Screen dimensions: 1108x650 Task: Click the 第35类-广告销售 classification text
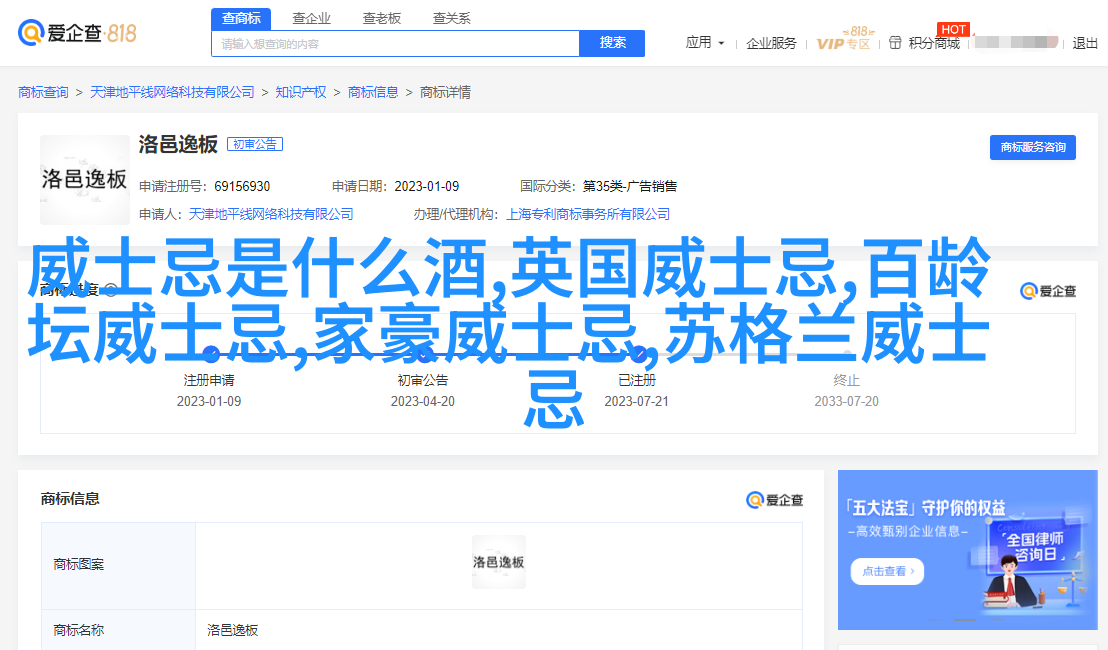(630, 187)
